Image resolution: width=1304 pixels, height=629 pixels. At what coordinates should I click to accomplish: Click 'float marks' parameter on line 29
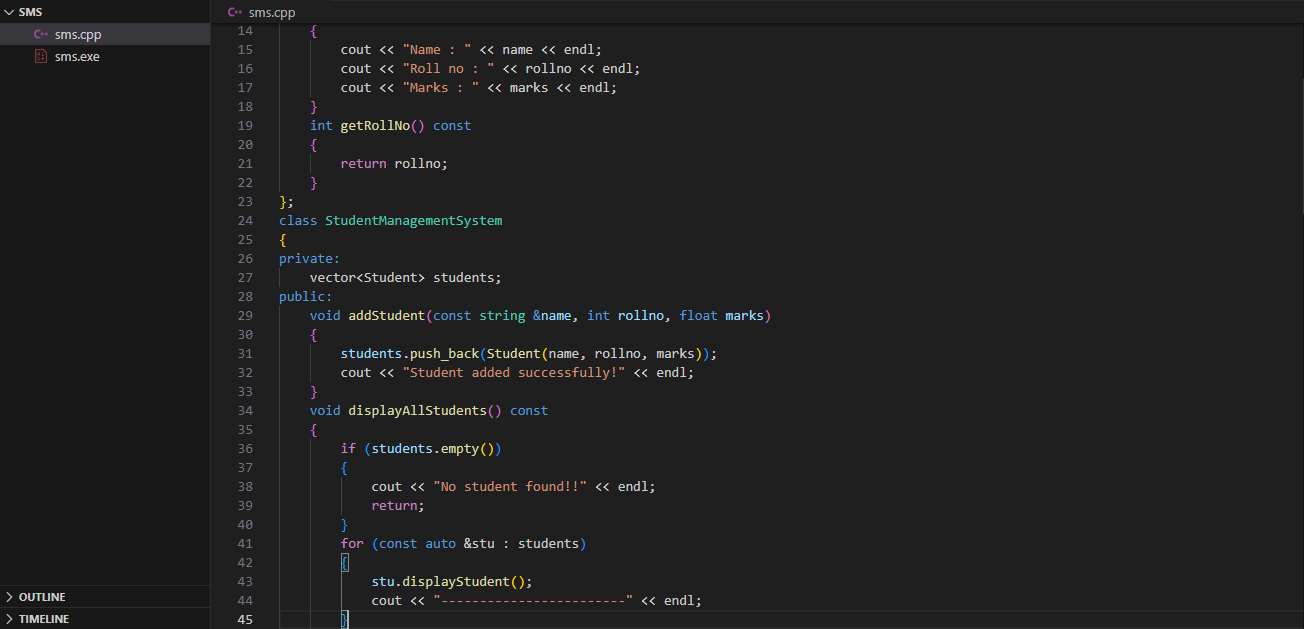721,315
